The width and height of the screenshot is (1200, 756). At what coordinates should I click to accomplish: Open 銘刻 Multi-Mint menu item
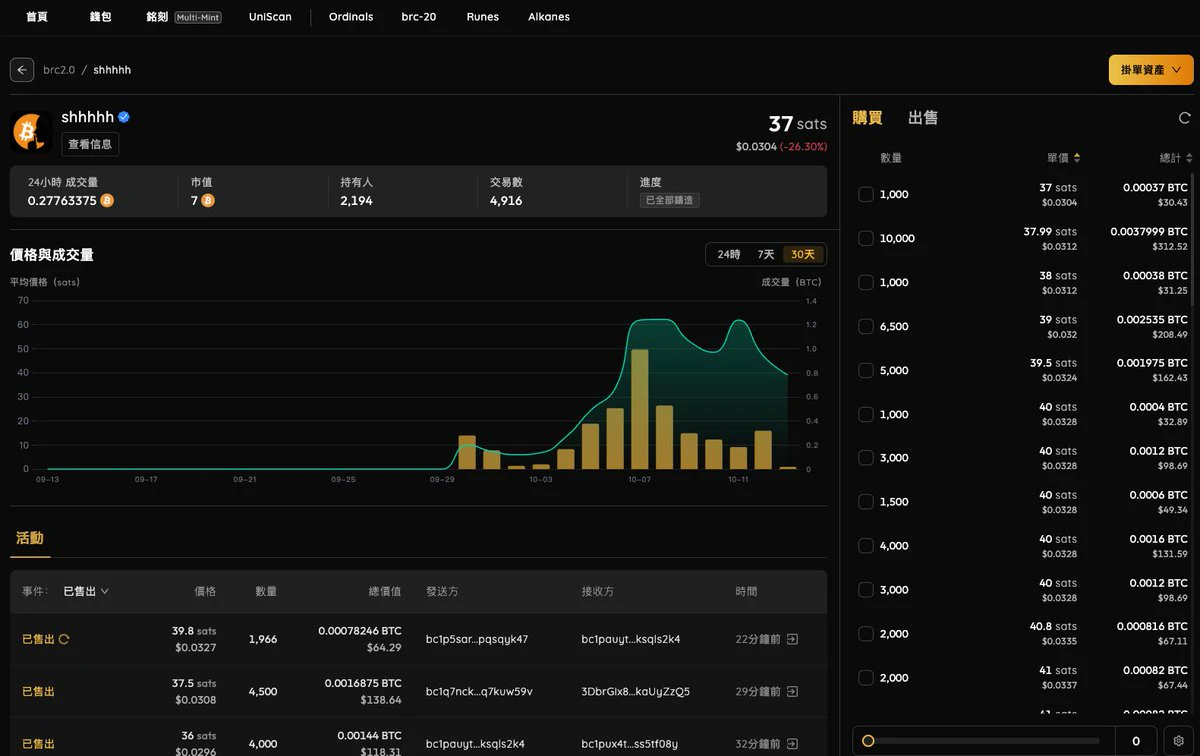coord(184,17)
